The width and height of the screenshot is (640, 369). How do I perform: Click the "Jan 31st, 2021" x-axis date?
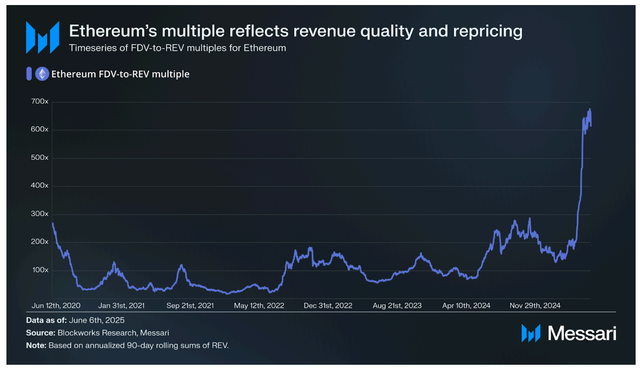pyautogui.click(x=121, y=305)
